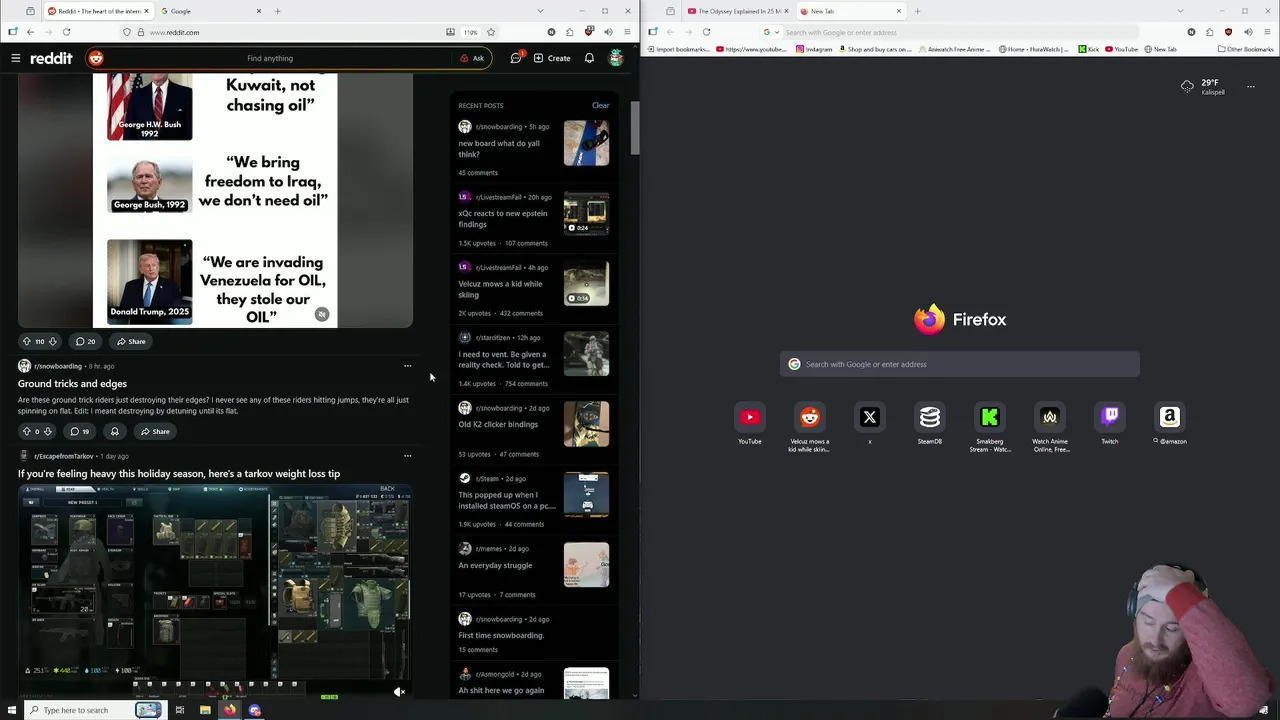Open Reddit chat with notification badge
Image resolution: width=1280 pixels, height=720 pixels.
[x=516, y=58]
